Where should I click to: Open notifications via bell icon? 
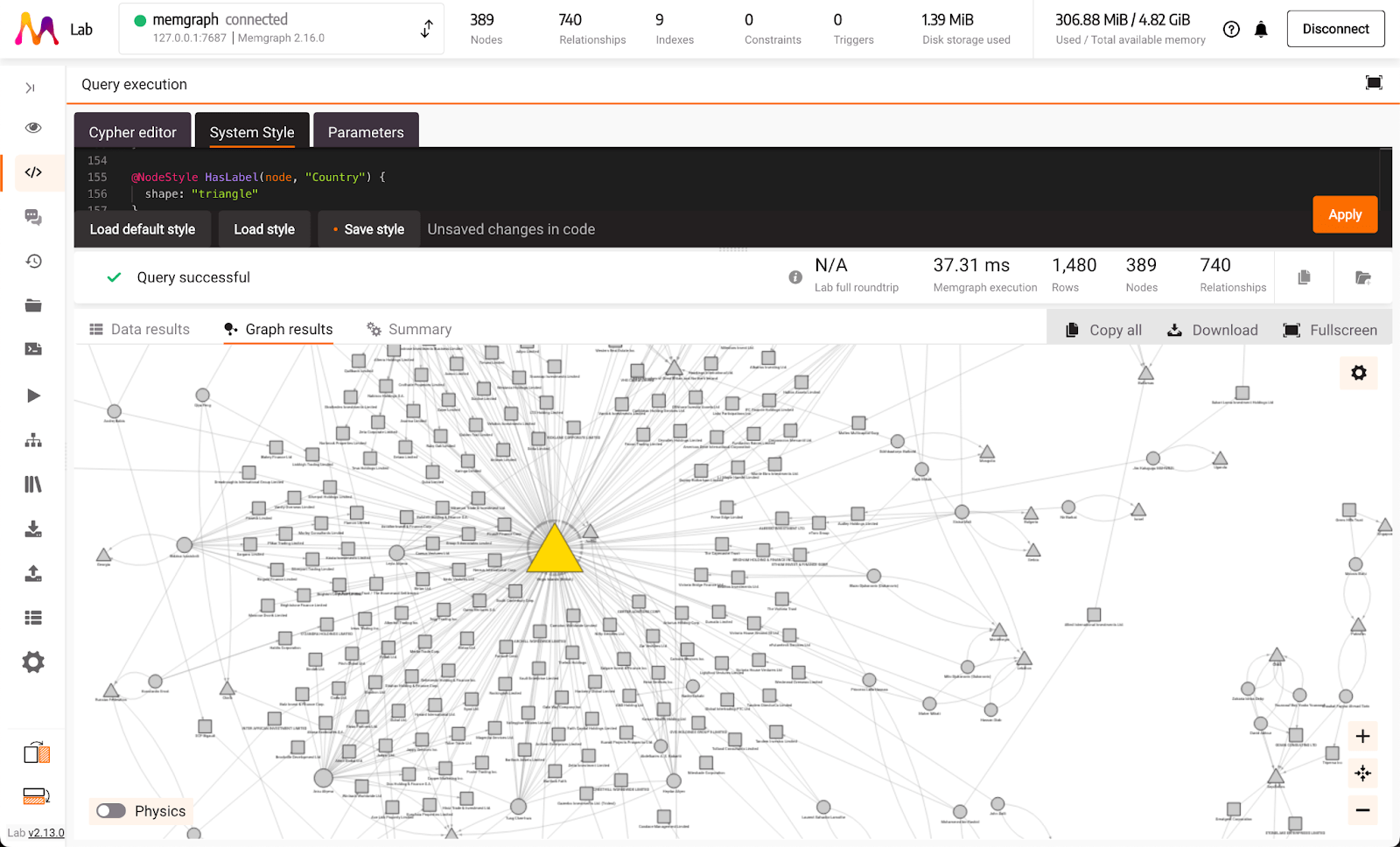pyautogui.click(x=1261, y=29)
